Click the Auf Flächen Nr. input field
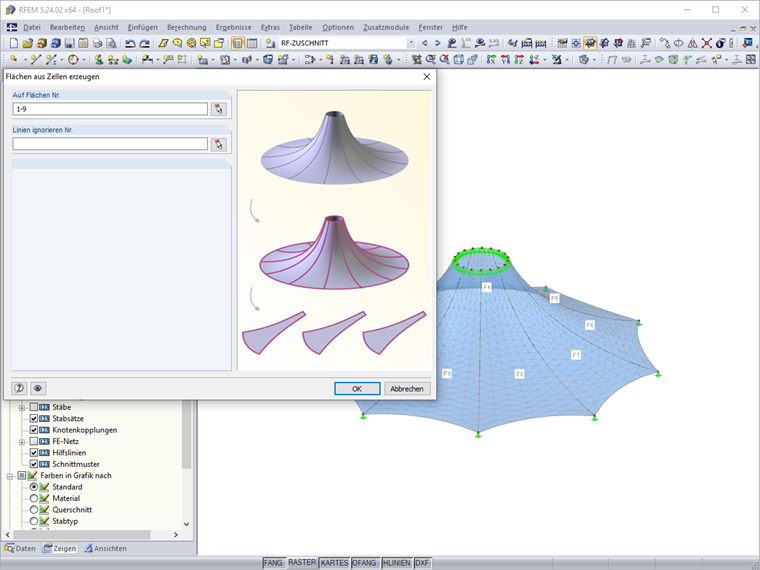The height and width of the screenshot is (570, 760). (x=110, y=109)
